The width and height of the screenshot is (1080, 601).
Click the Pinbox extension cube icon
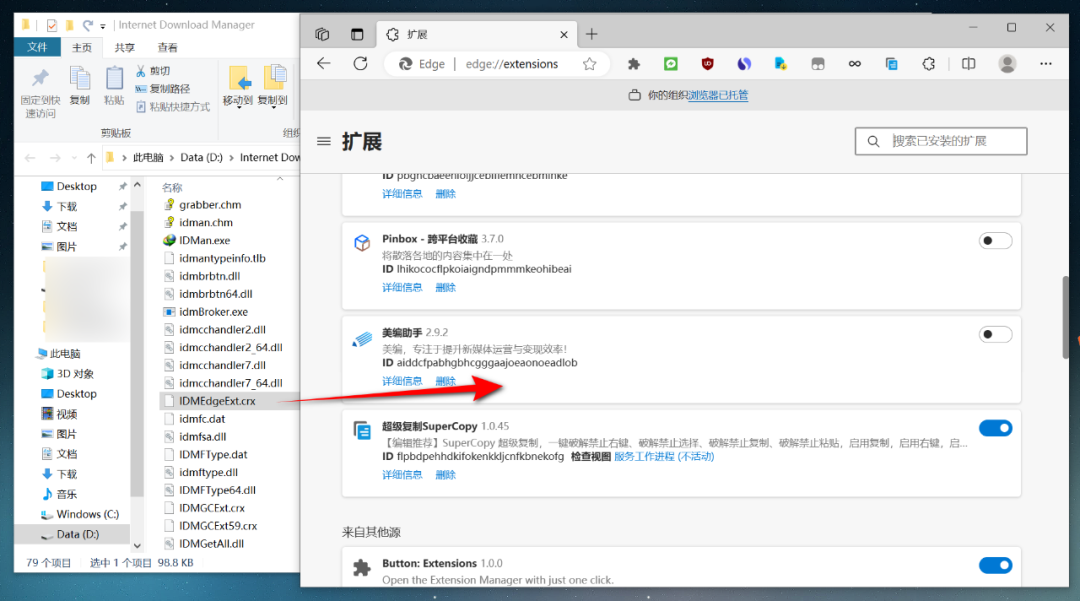click(362, 242)
